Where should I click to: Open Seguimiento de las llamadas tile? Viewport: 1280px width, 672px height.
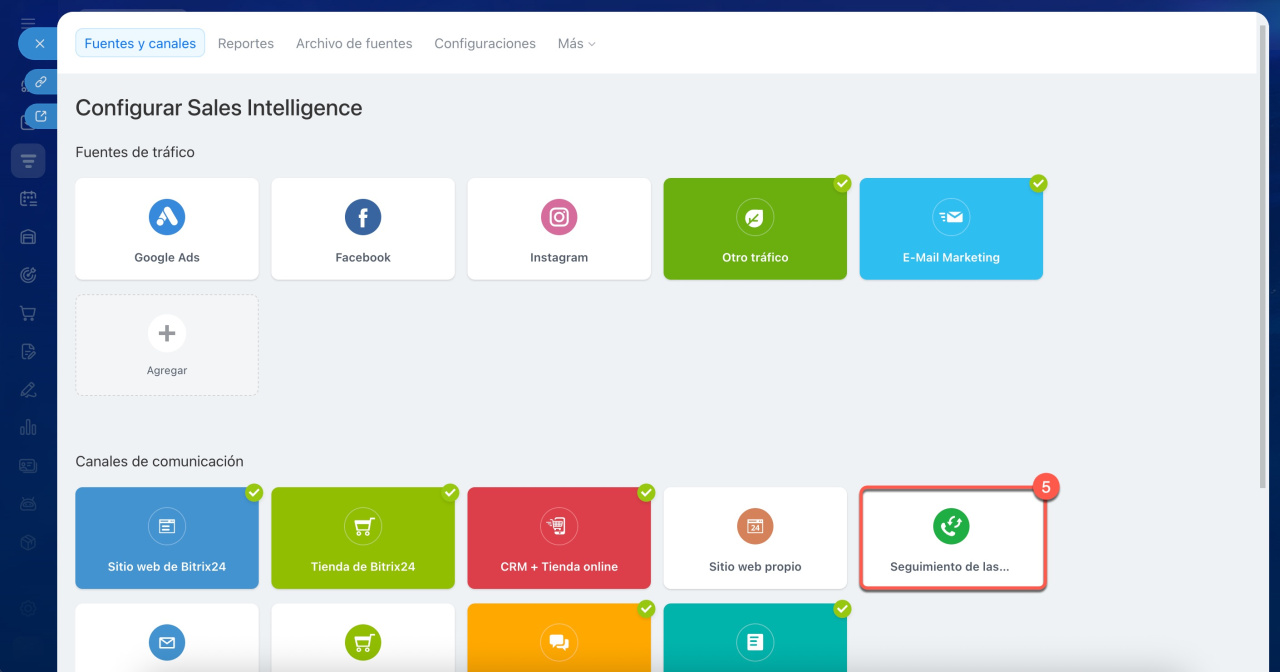click(x=951, y=538)
